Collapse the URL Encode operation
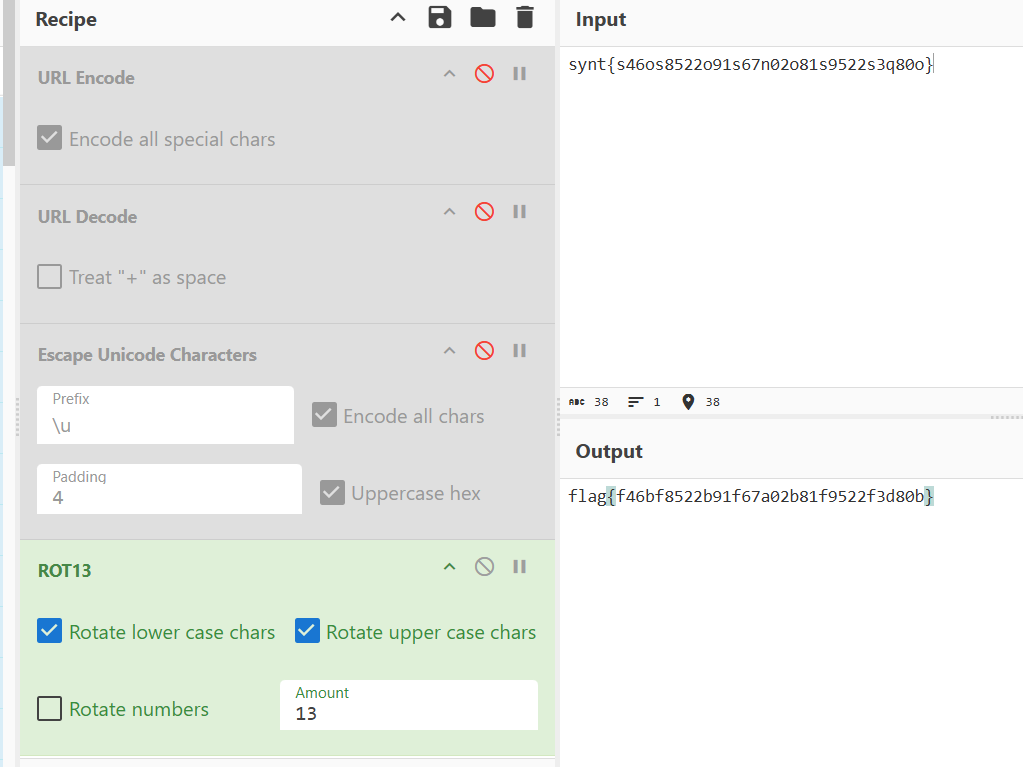The width and height of the screenshot is (1023, 767). click(449, 74)
